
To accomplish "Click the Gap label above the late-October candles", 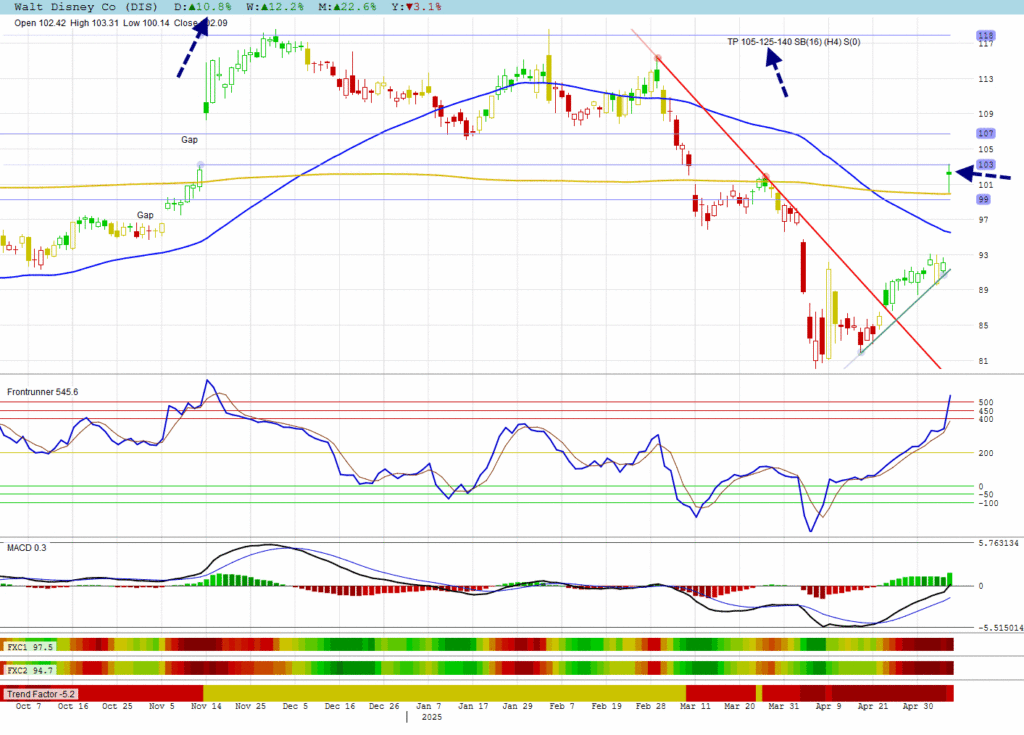I will [x=145, y=215].
